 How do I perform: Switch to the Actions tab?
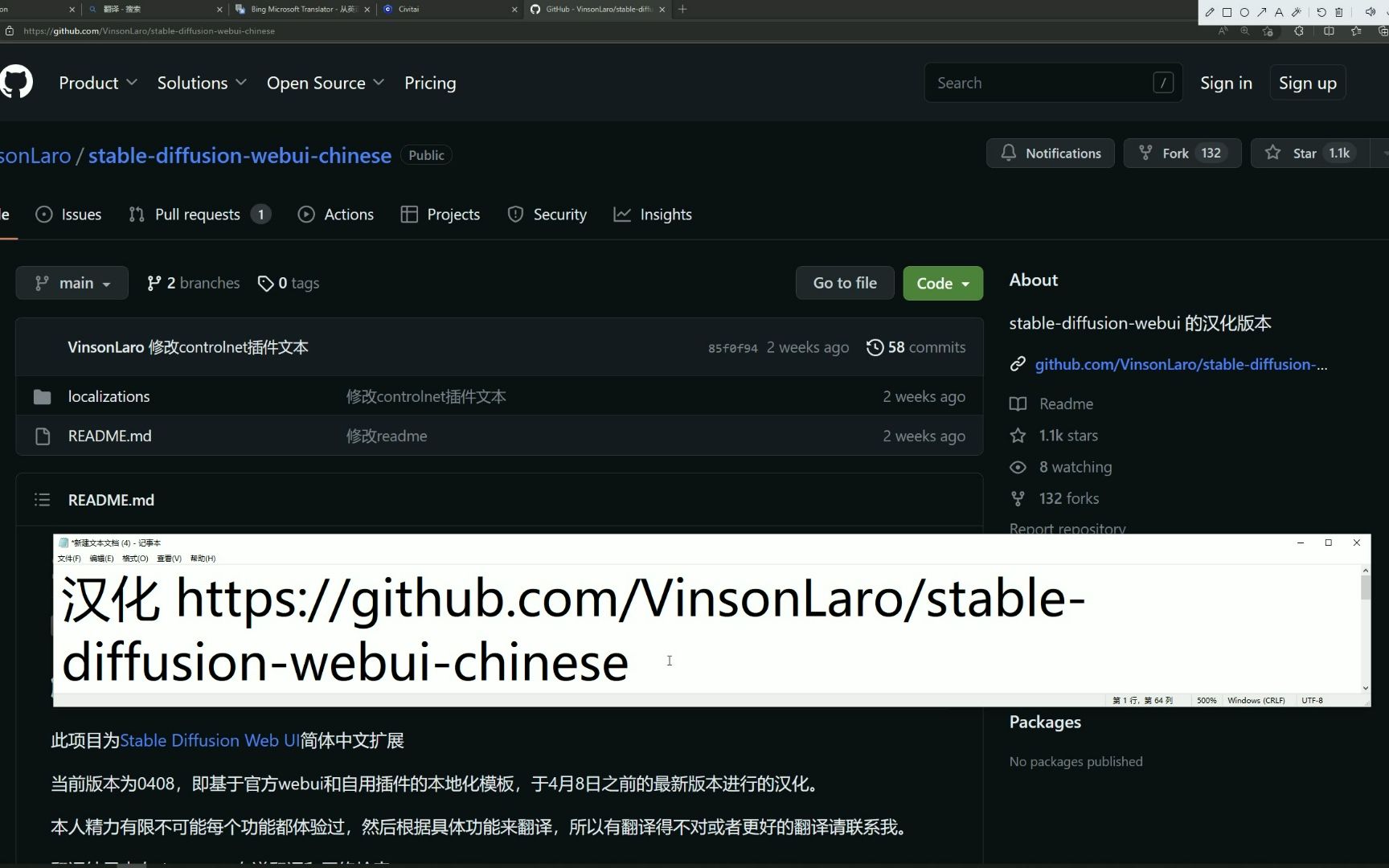[x=335, y=214]
